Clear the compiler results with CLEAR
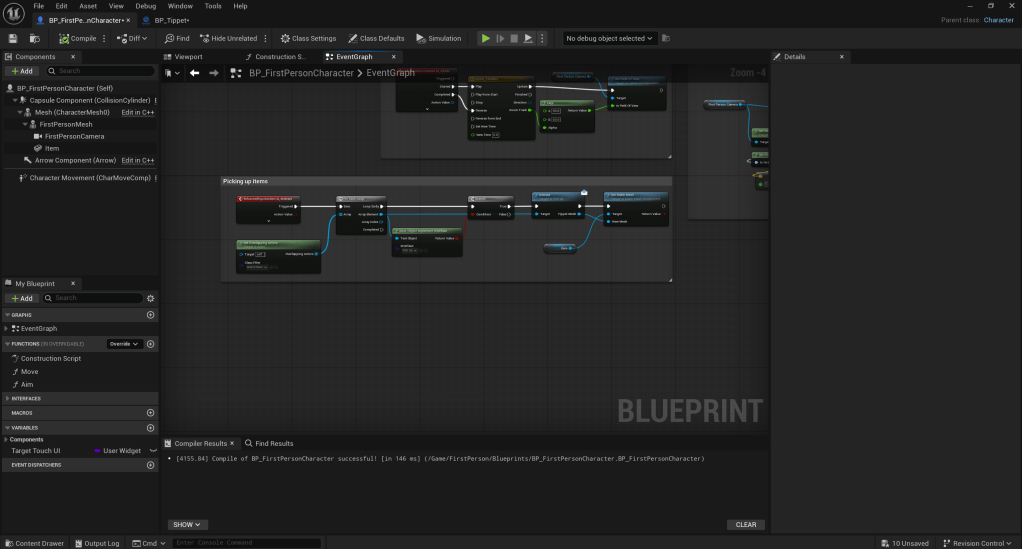This screenshot has height=549, width=1022. (x=745, y=524)
